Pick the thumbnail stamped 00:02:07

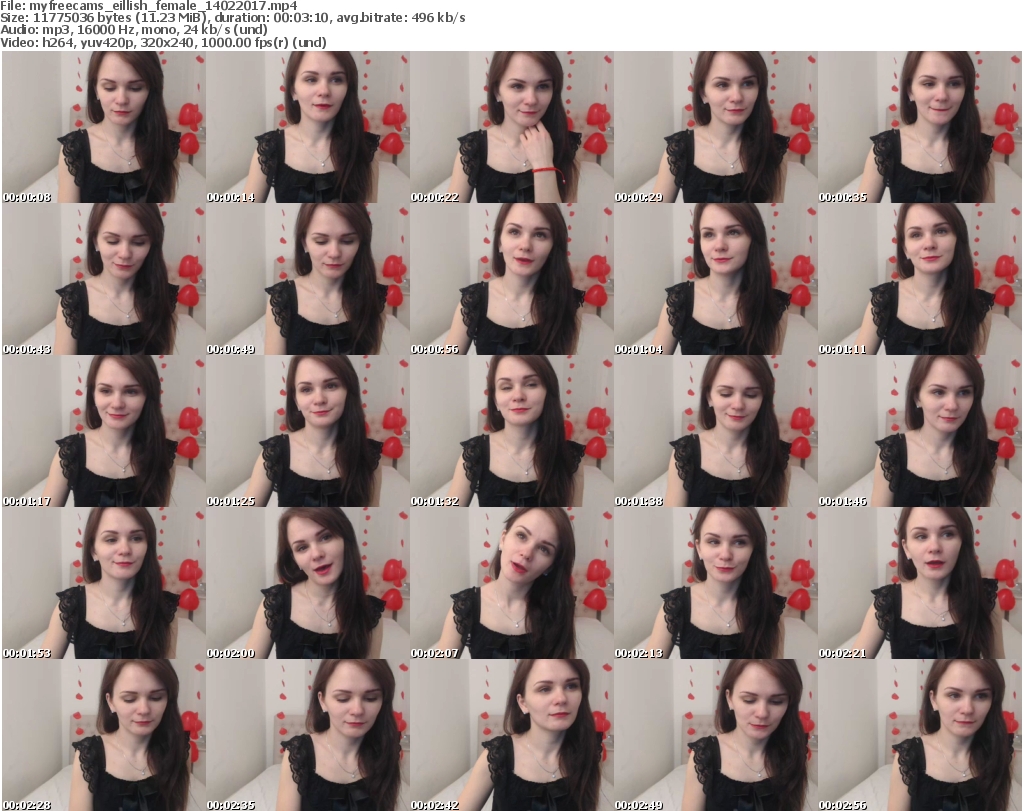(512, 583)
